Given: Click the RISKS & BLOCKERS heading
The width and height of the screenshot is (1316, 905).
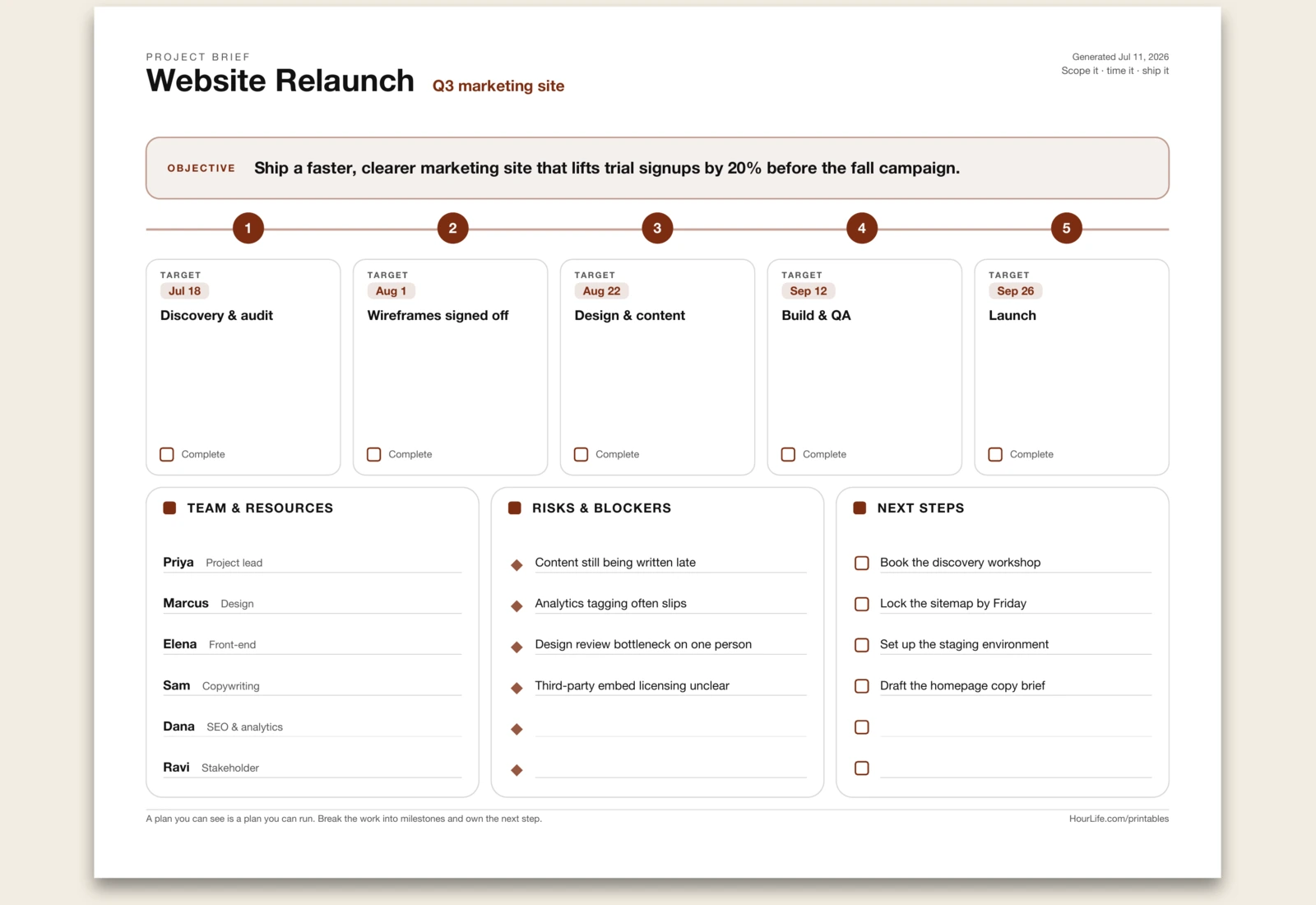Looking at the screenshot, I should click(601, 508).
